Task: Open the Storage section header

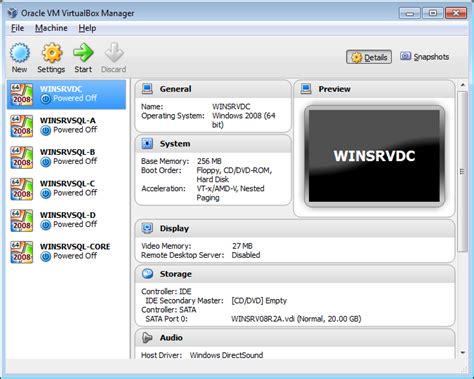Action: [295, 274]
